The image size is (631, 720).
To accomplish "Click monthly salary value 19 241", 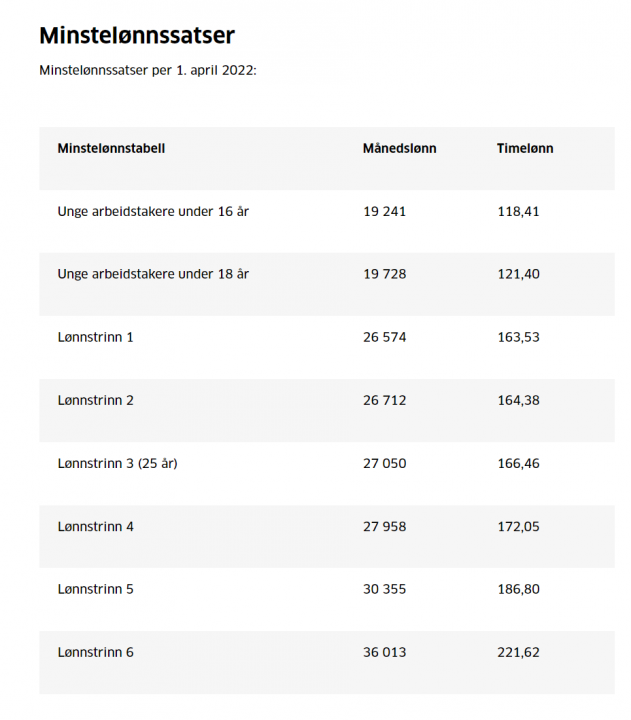I will (385, 211).
